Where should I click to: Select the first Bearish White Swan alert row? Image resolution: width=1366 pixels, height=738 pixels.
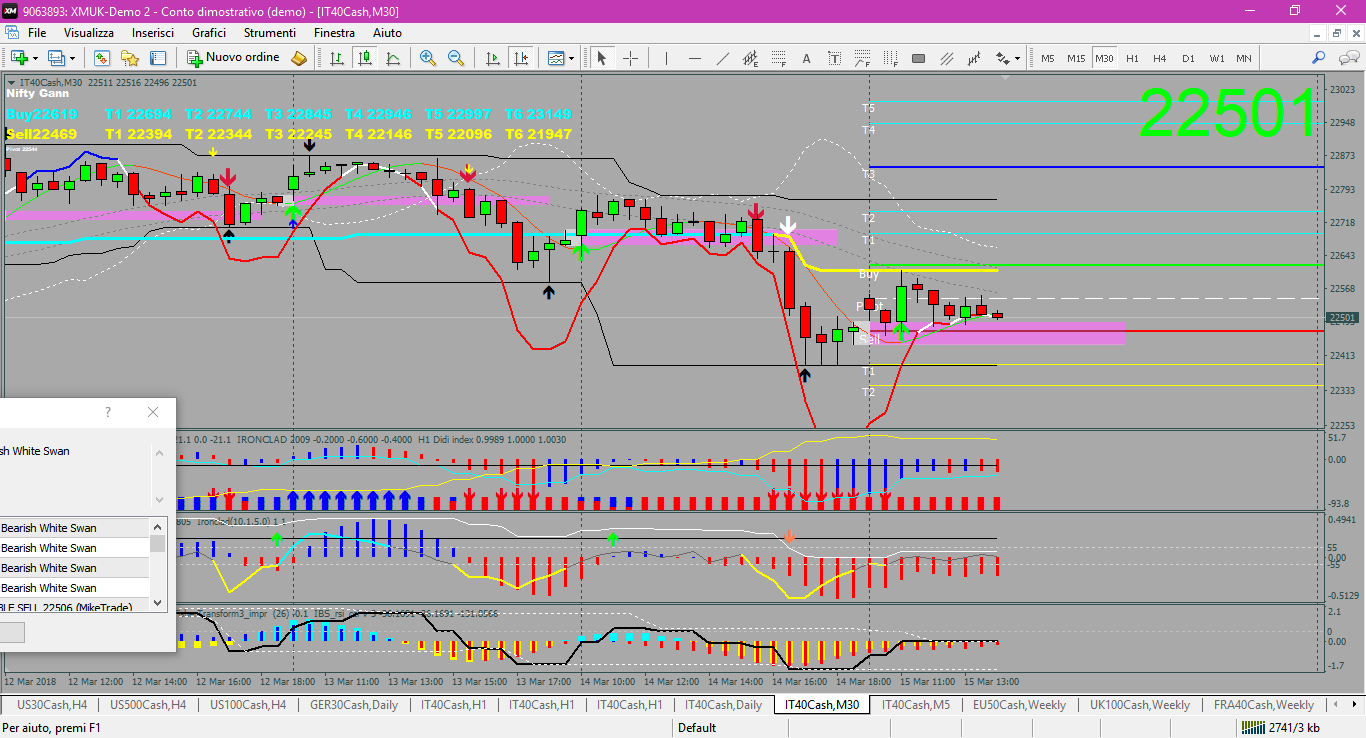pyautogui.click(x=75, y=528)
